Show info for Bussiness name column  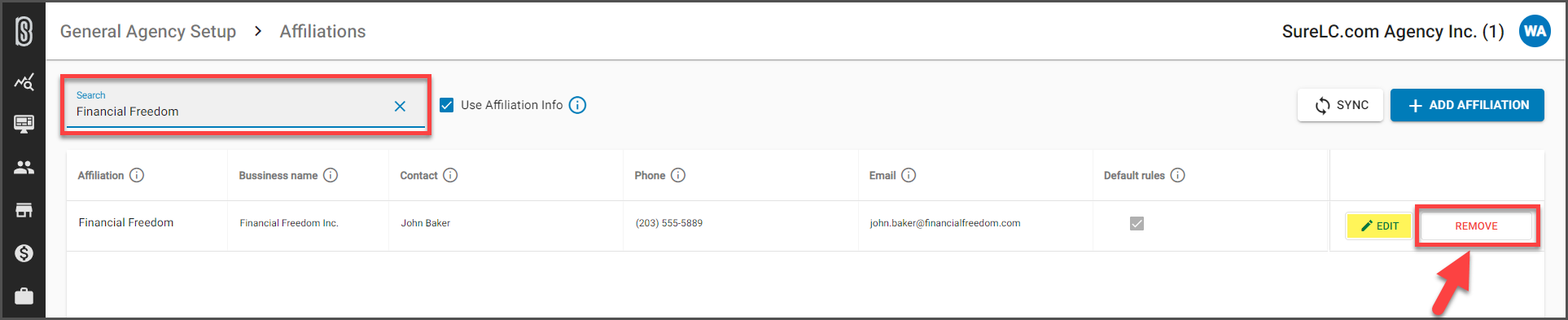tap(331, 175)
